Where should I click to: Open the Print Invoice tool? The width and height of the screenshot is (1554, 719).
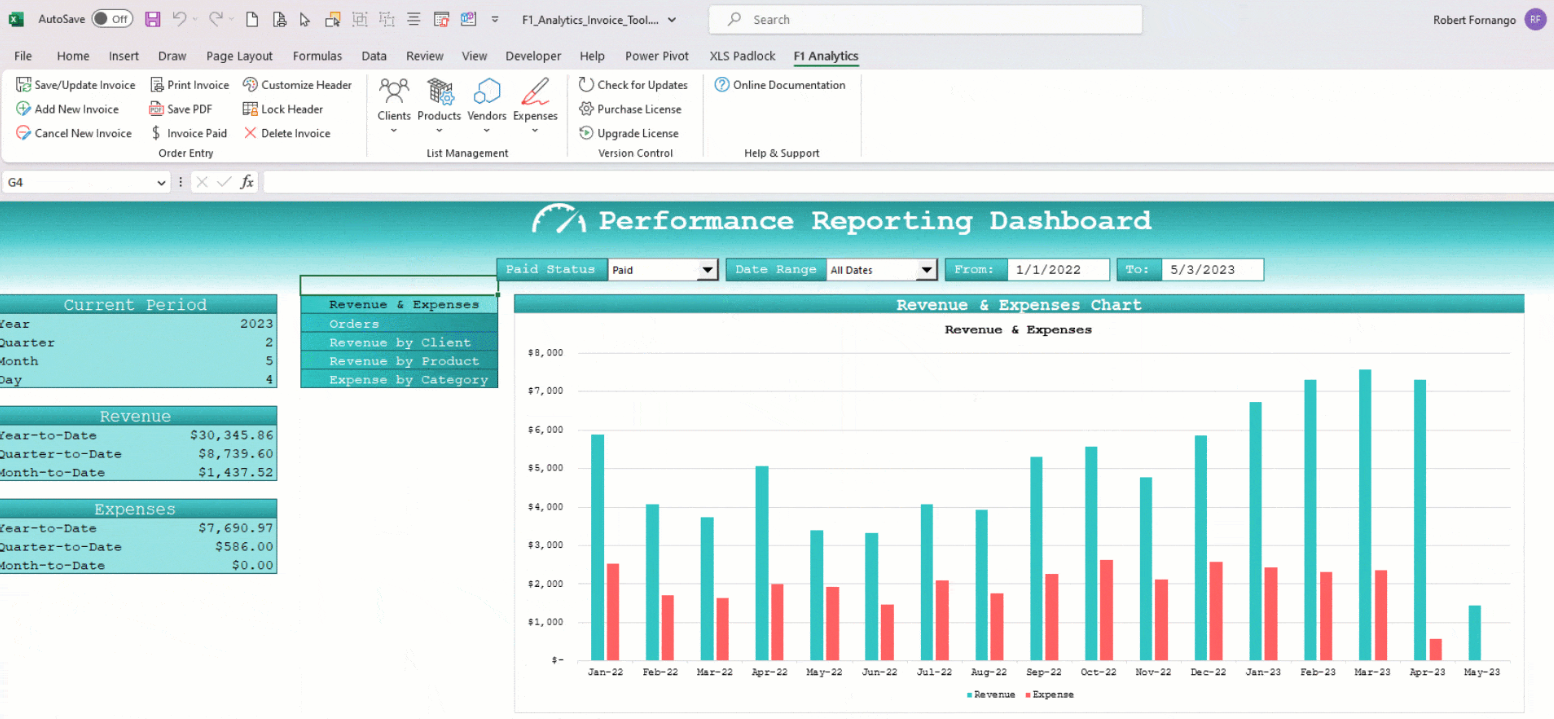pyautogui.click(x=189, y=84)
